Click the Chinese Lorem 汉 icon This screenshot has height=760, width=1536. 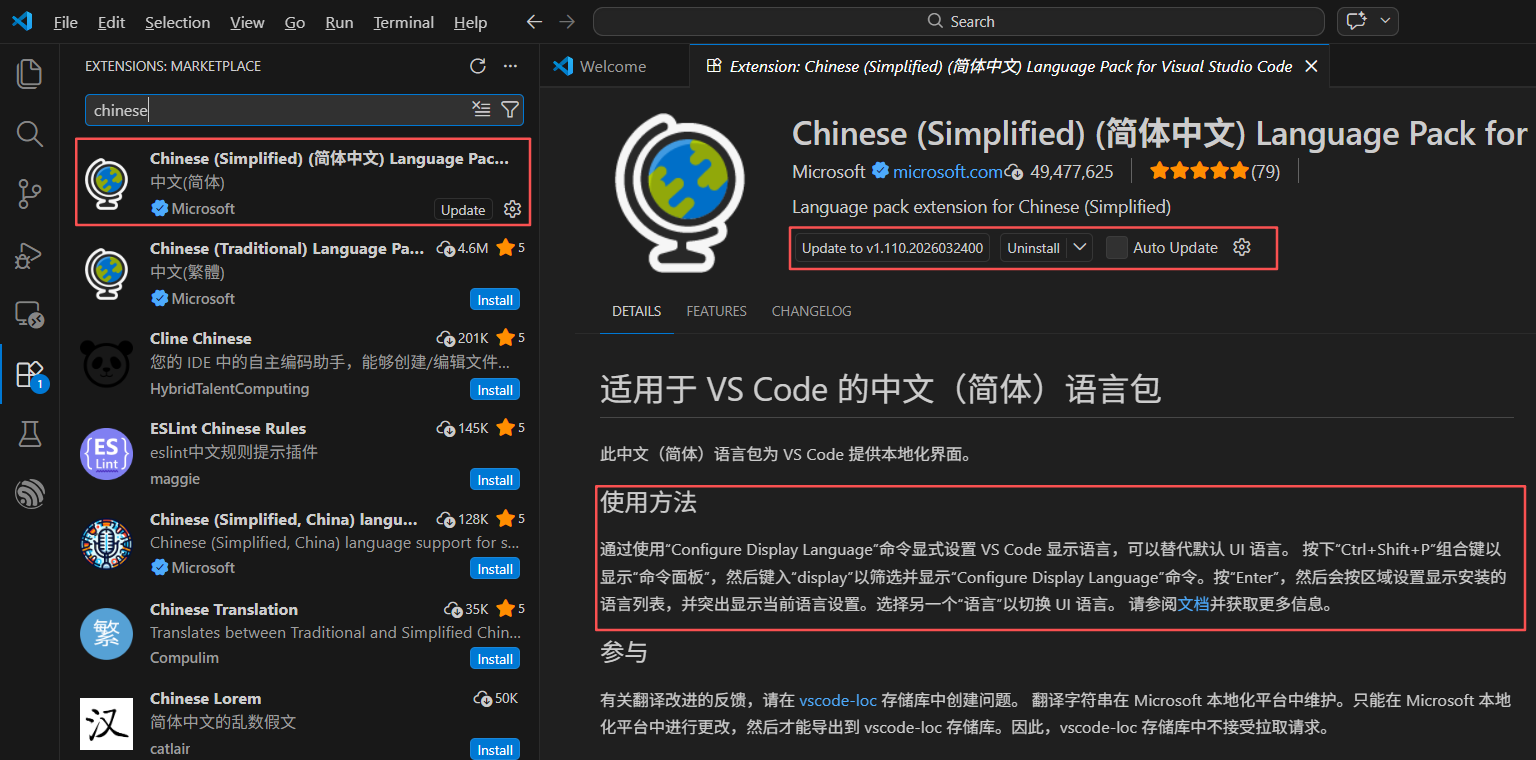tap(106, 723)
